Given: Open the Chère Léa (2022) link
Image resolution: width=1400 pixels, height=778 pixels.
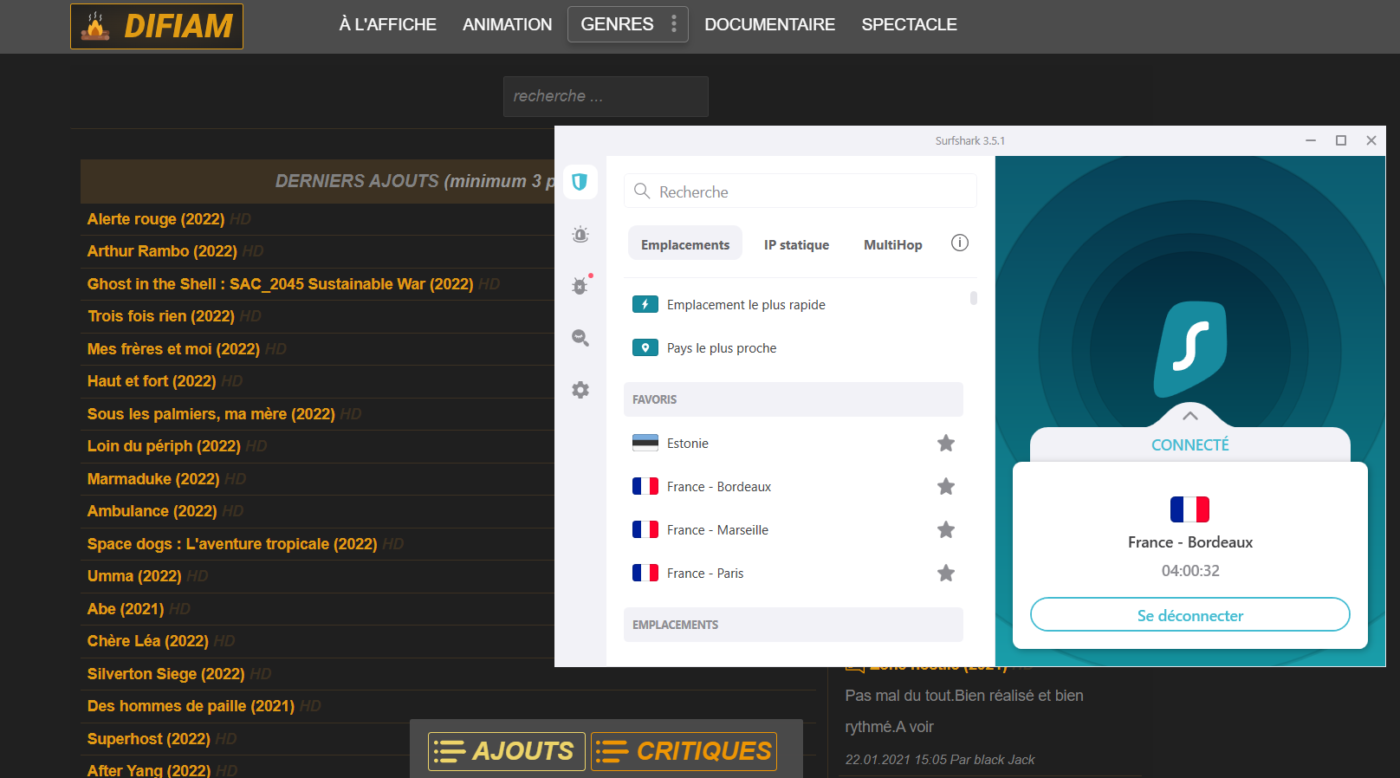Looking at the screenshot, I should point(147,641).
